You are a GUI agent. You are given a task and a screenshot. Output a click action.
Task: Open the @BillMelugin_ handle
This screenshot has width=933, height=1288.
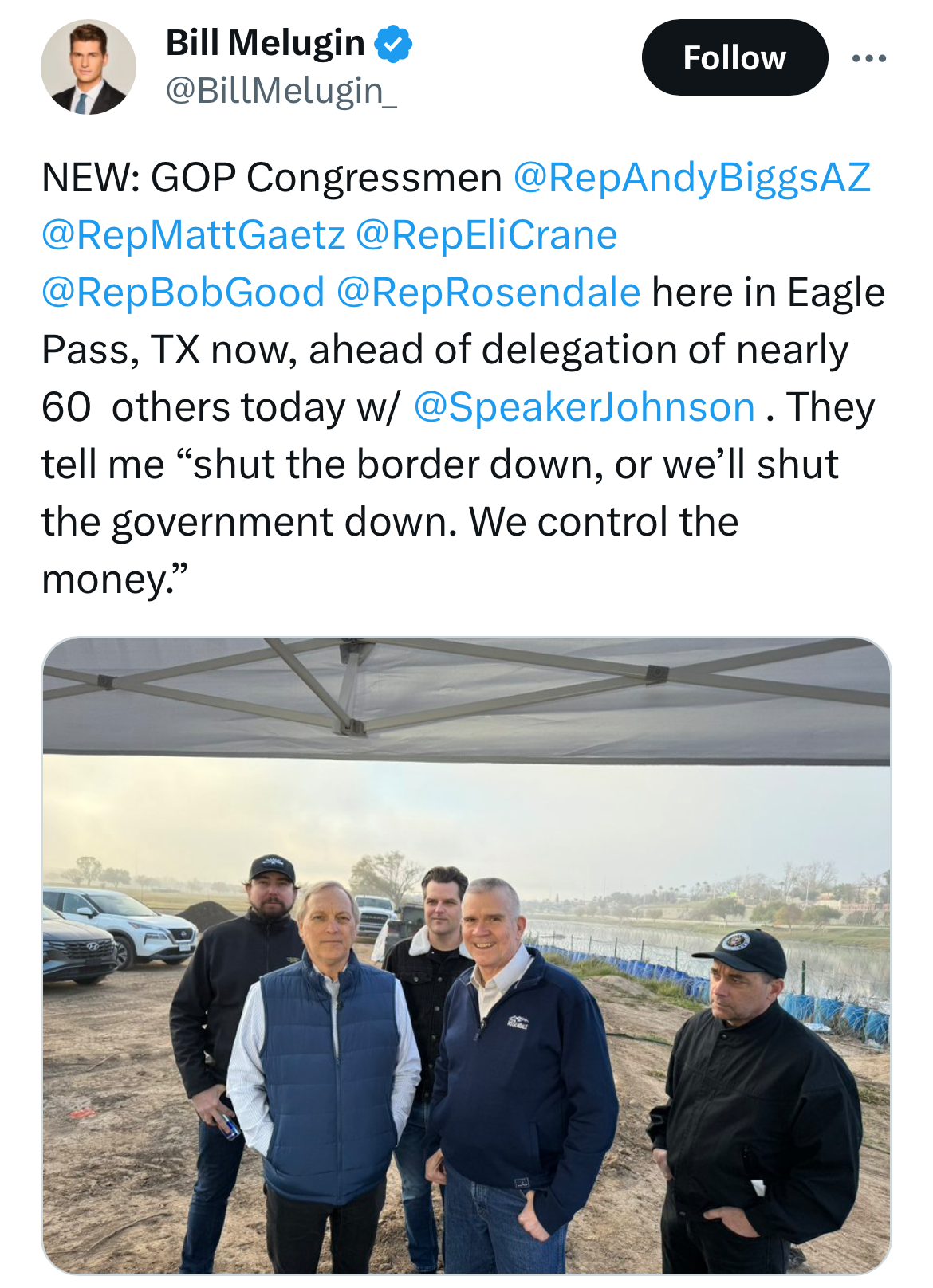pos(281,91)
